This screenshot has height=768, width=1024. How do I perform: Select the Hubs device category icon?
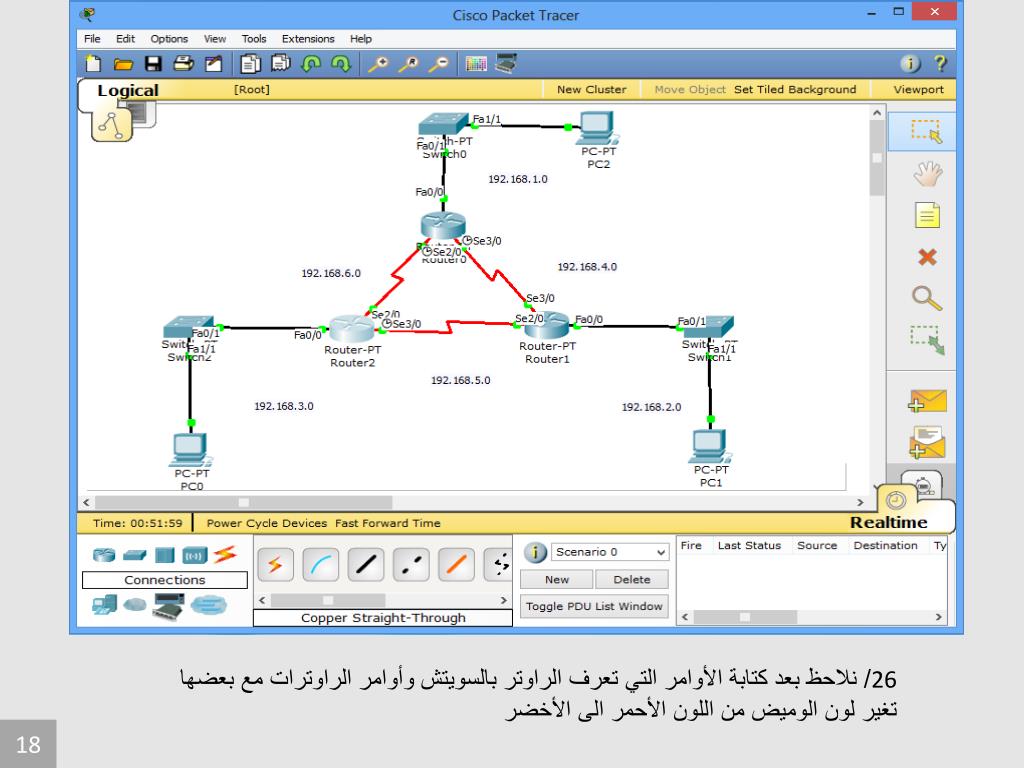tap(165, 555)
